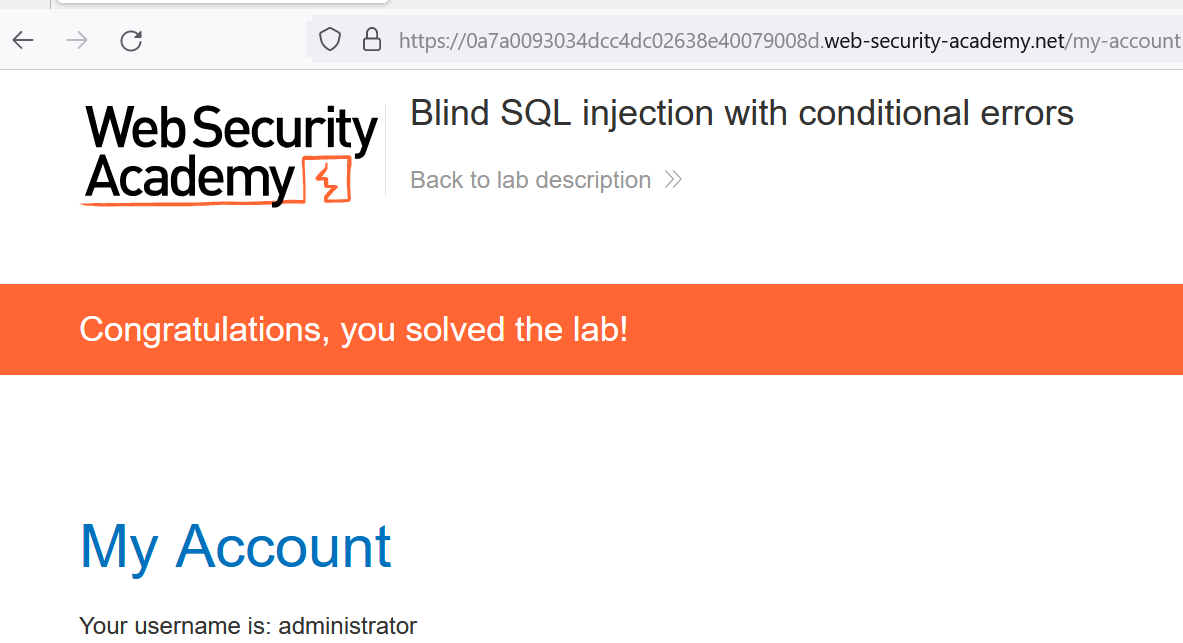The width and height of the screenshot is (1183, 643).
Task: Click web-security-academy.net in the address bar
Action: click(x=945, y=41)
